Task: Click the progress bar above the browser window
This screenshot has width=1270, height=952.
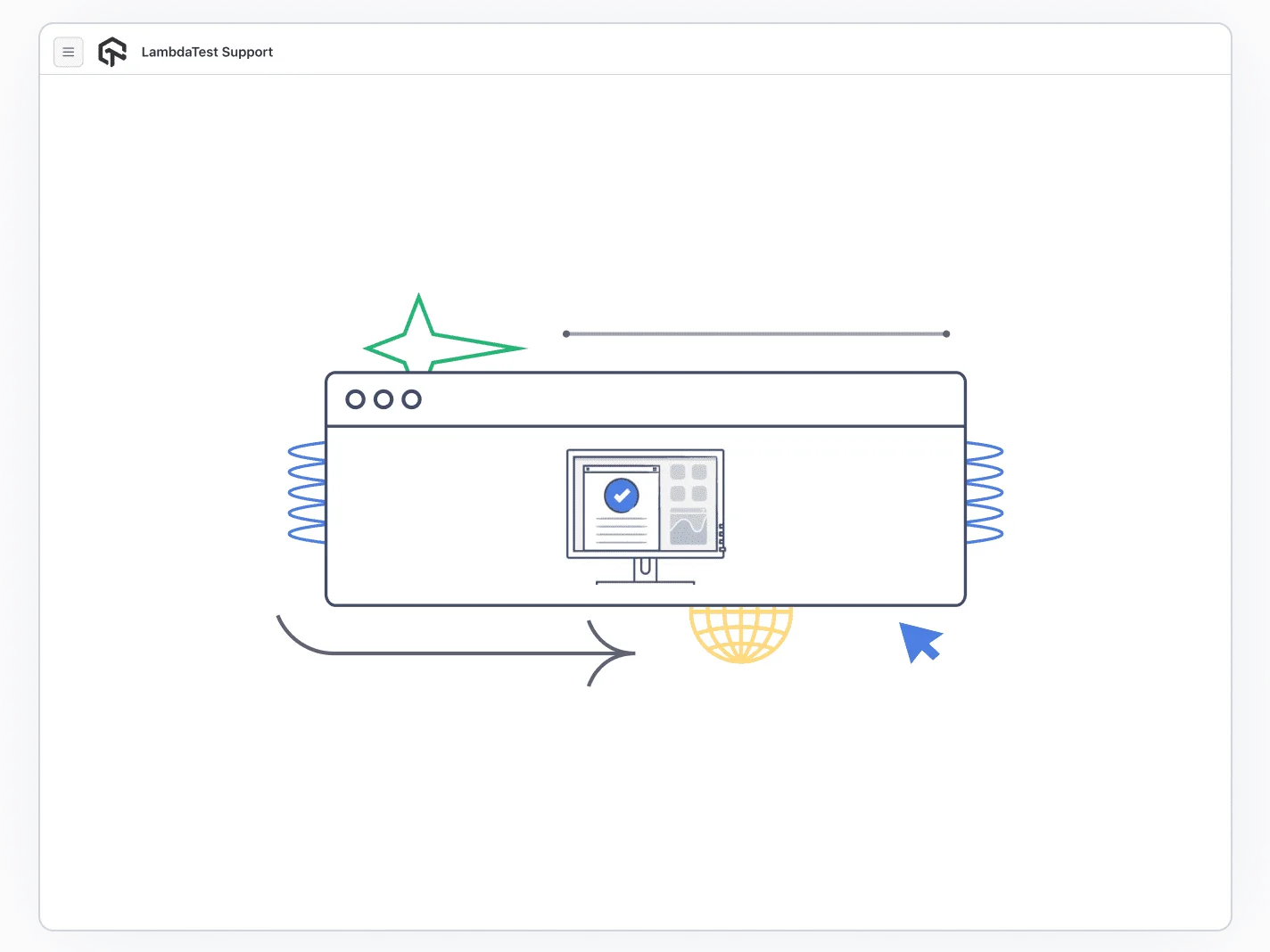Action: coord(756,333)
